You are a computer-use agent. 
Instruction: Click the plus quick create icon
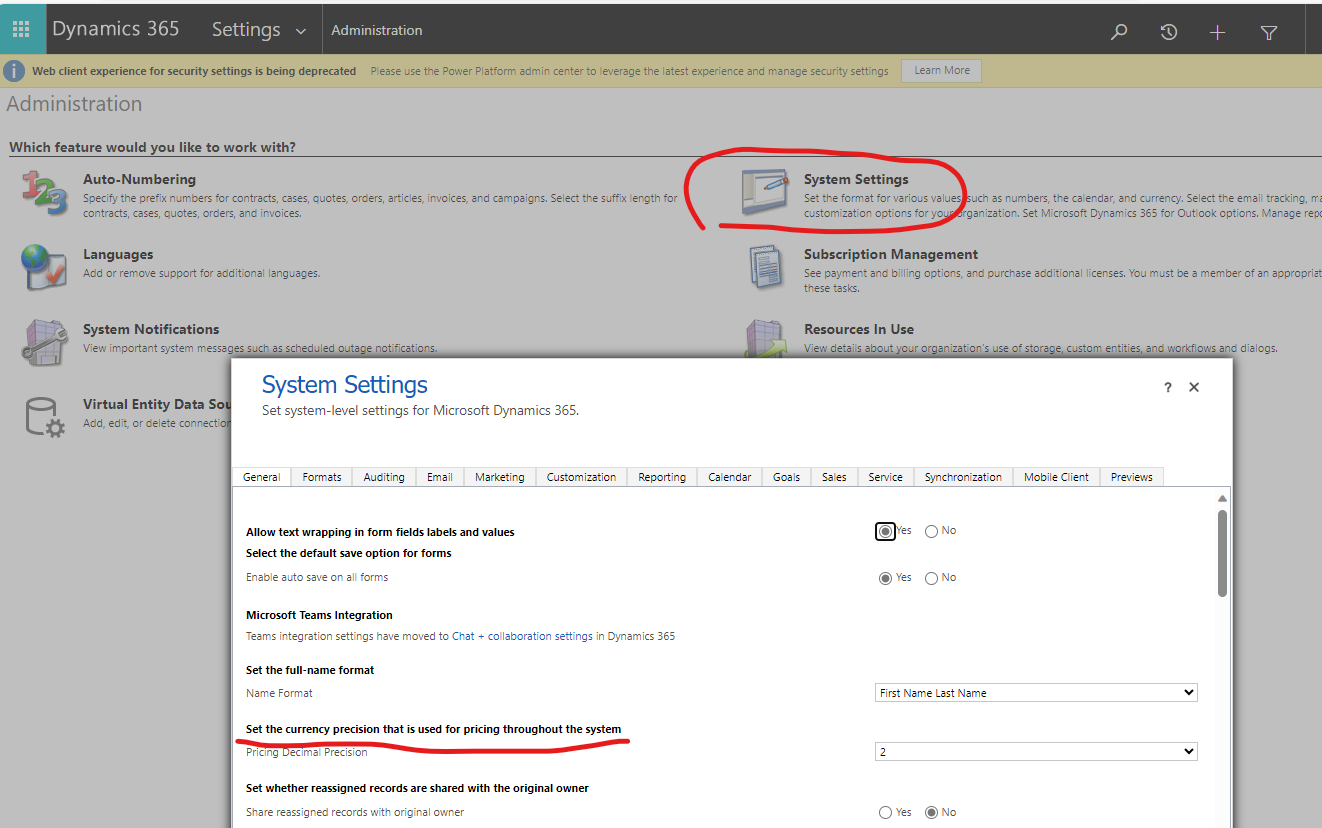click(1217, 32)
